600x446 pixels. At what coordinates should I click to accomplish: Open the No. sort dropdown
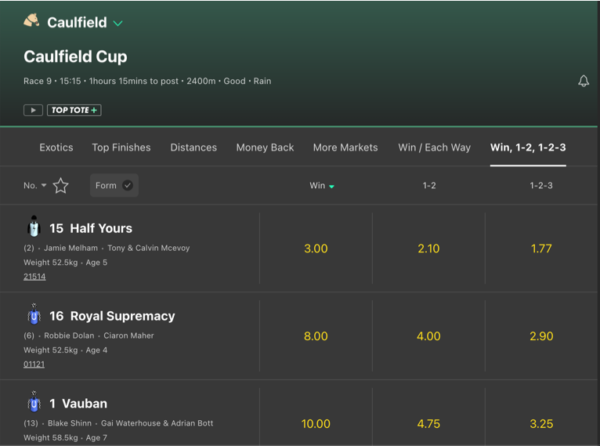click(35, 185)
